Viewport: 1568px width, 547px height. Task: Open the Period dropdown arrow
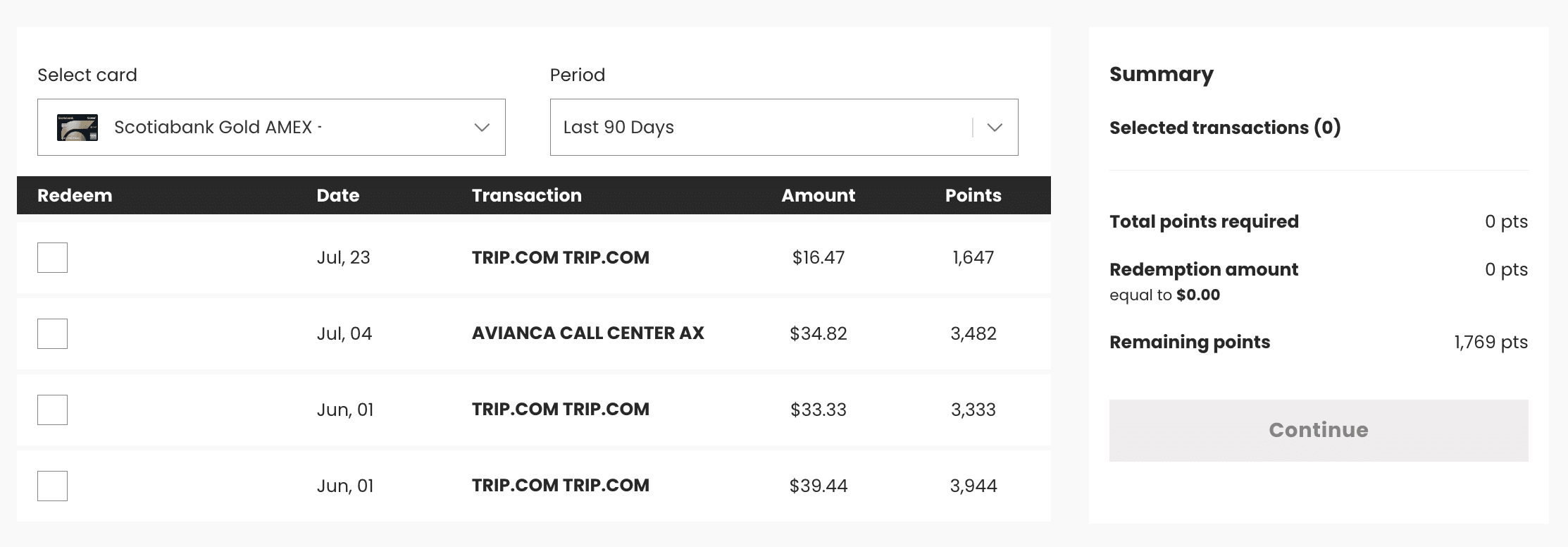pos(995,128)
